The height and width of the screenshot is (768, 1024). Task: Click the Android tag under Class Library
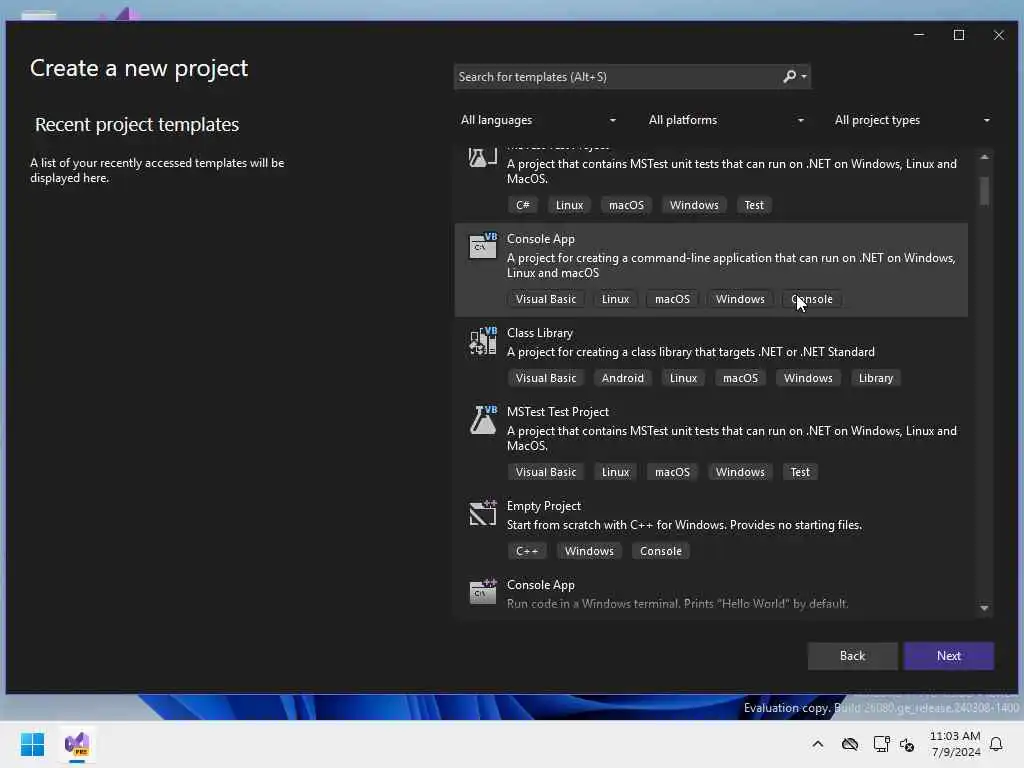(622, 378)
